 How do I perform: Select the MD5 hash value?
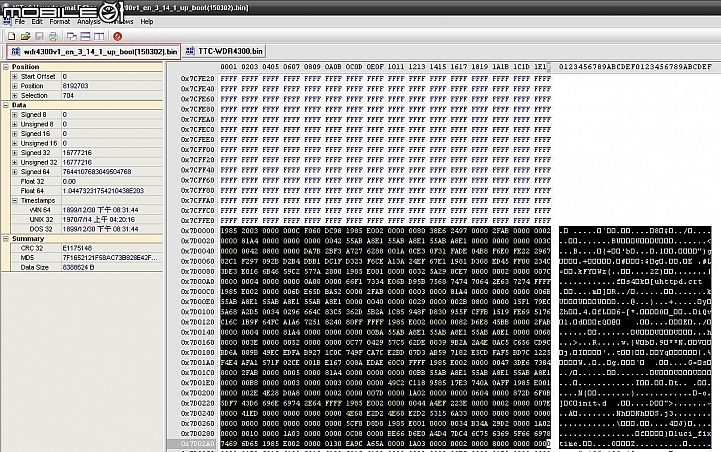112,257
